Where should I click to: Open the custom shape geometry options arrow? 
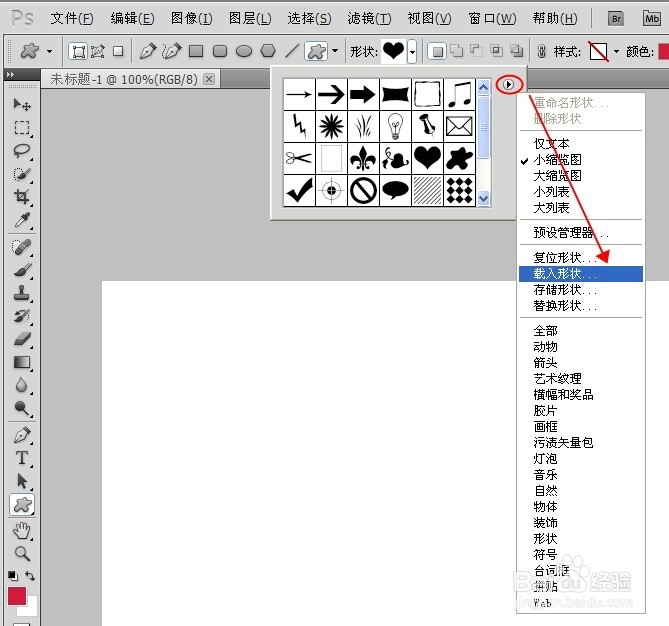pos(335,51)
